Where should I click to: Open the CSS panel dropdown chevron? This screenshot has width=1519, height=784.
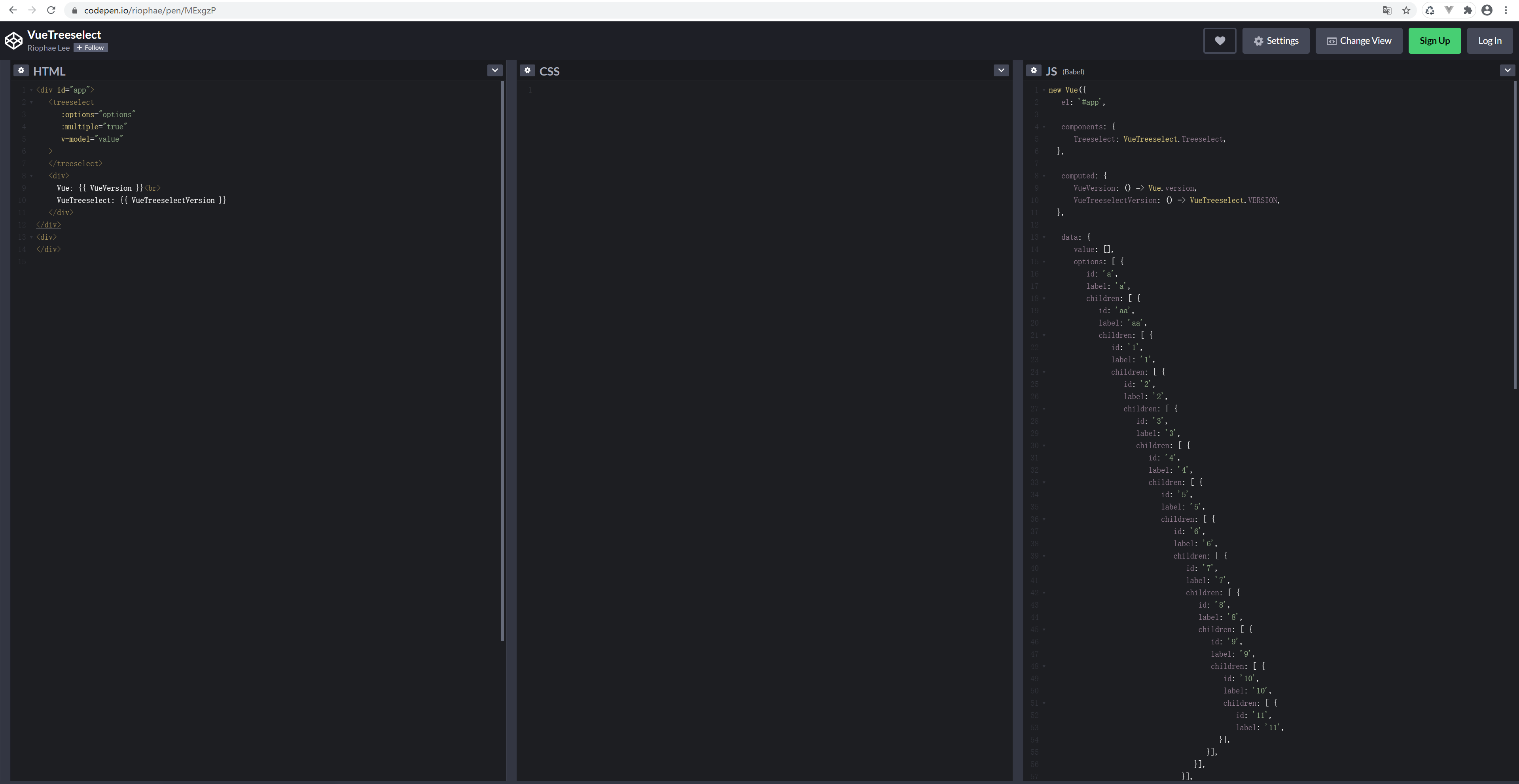pos(1001,70)
